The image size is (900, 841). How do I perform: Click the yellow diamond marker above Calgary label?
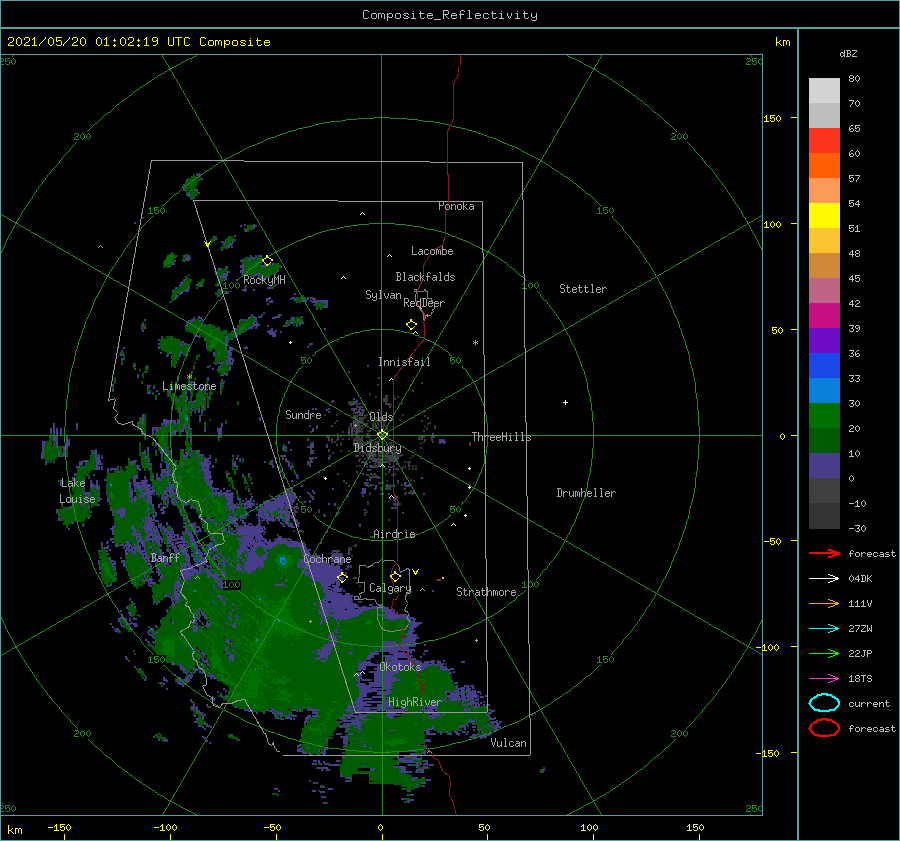[x=395, y=576]
